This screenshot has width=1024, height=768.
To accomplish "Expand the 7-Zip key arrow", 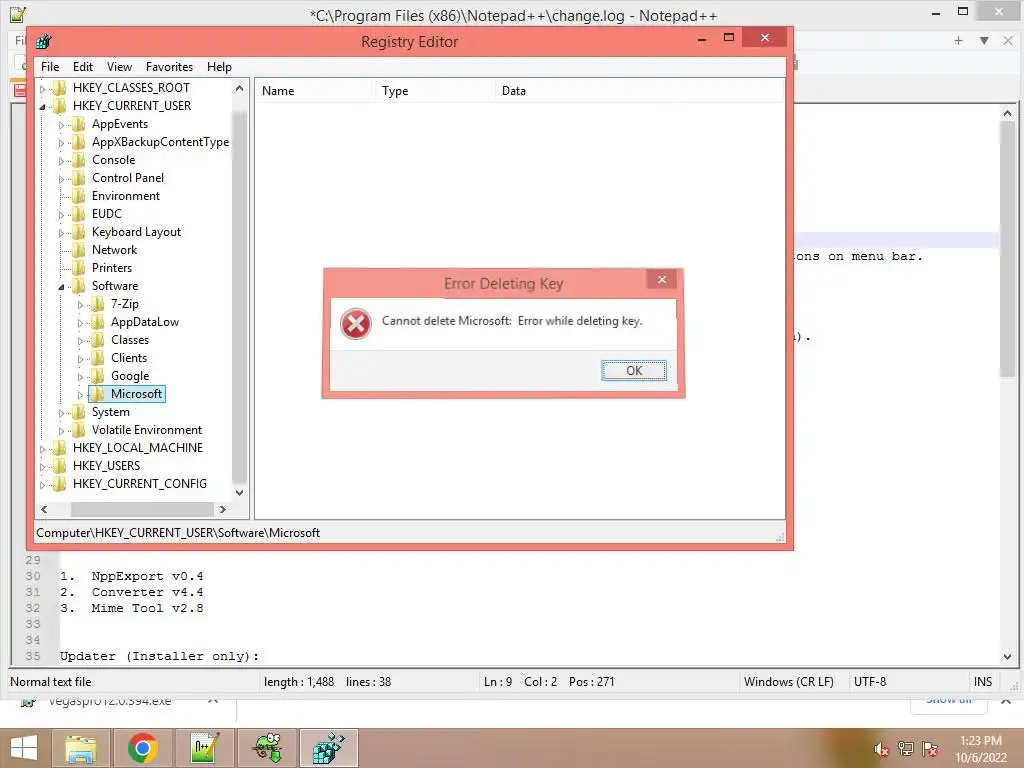I will pos(80,304).
